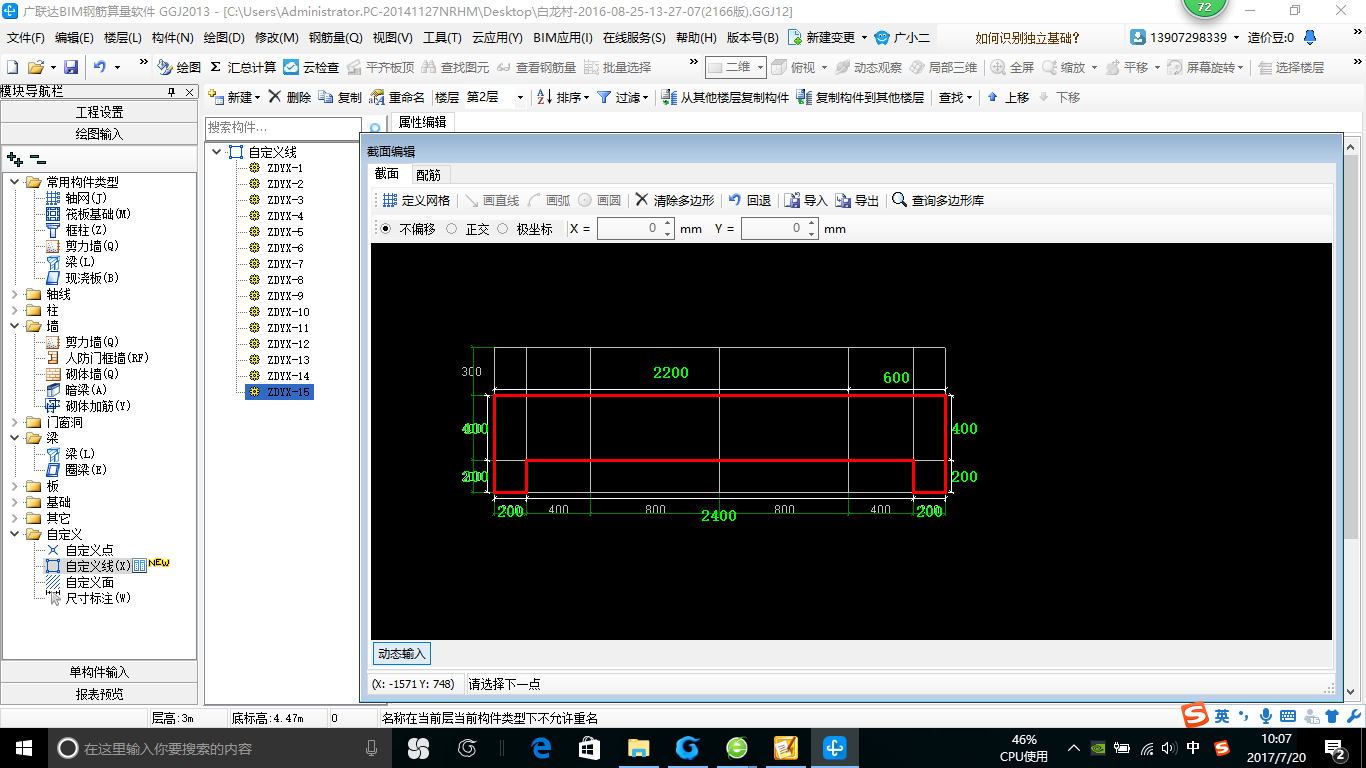
Task: Click the component search magnifier icon
Action: [375, 128]
